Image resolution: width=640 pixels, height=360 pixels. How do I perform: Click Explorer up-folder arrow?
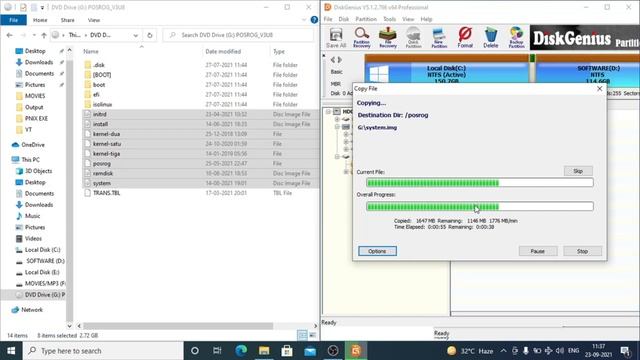click(x=44, y=35)
